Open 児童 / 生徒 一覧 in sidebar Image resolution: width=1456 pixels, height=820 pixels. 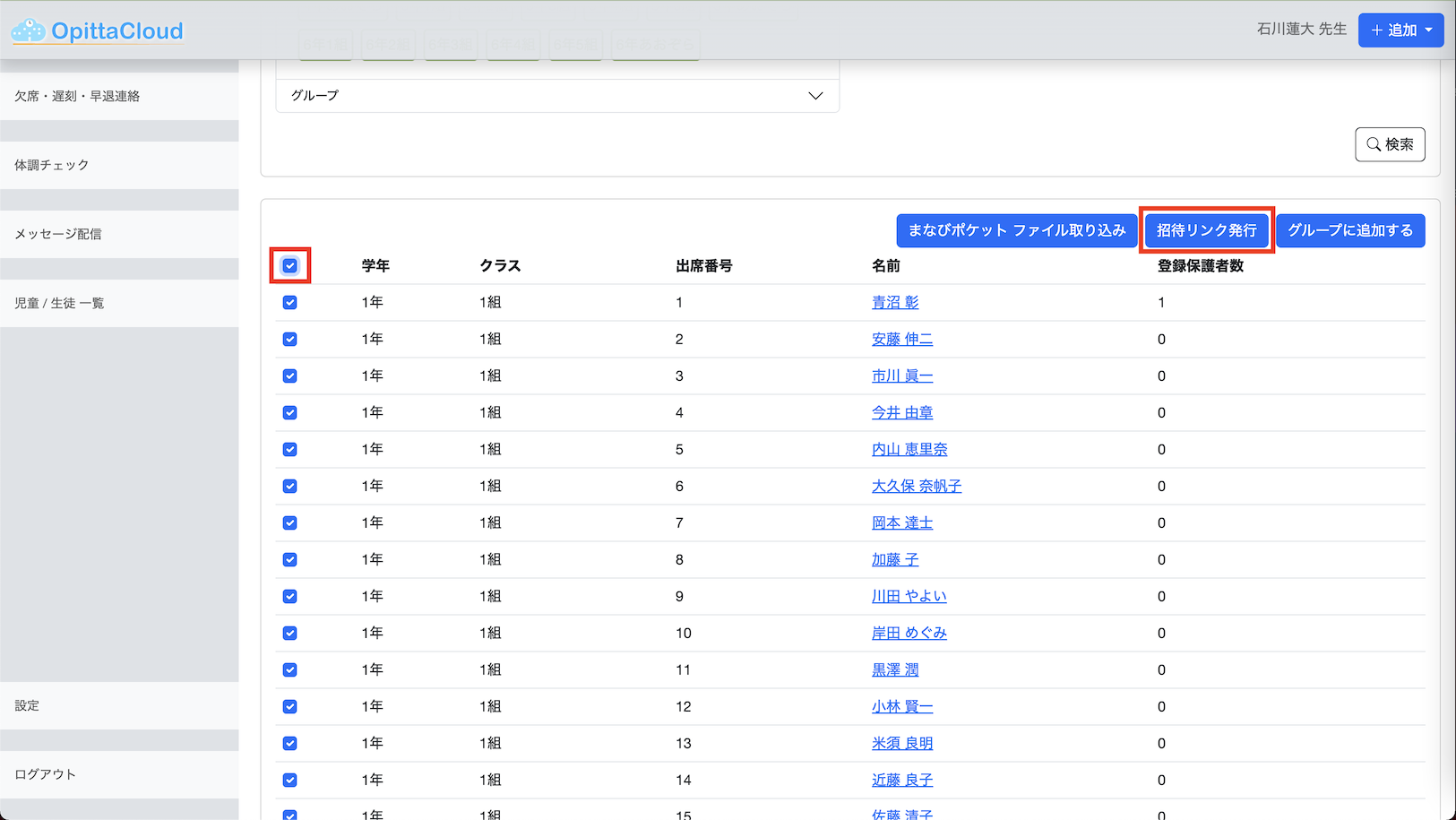[x=119, y=303]
